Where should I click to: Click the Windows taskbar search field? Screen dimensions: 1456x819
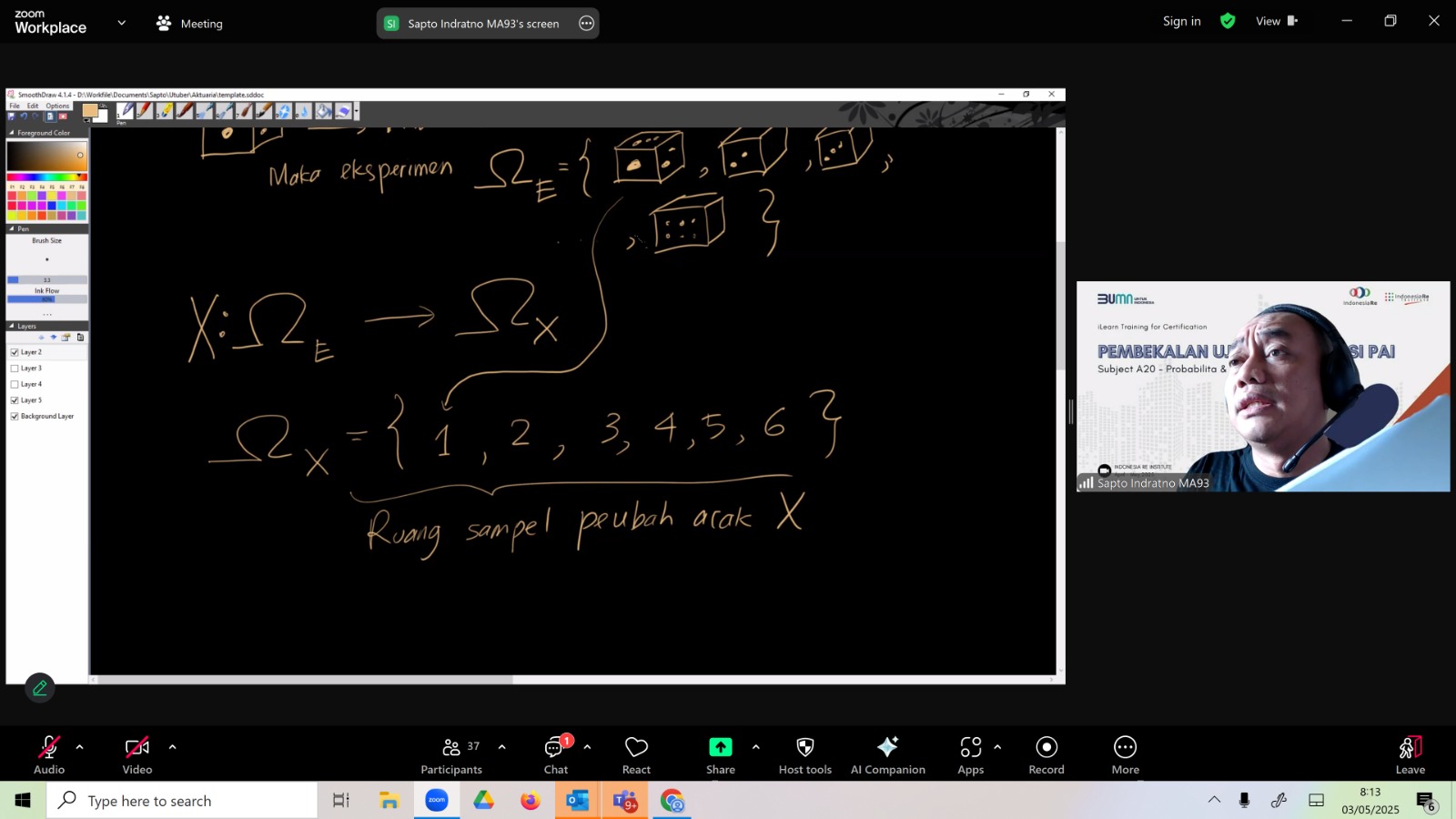182,801
